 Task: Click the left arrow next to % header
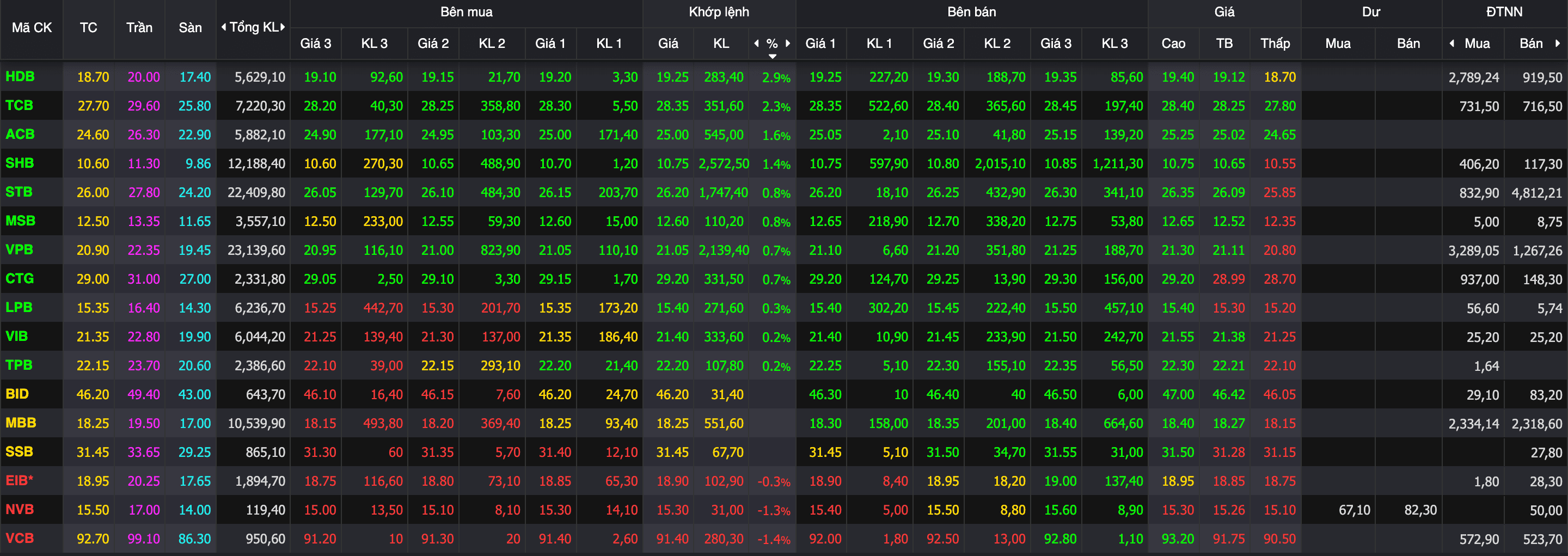click(x=757, y=43)
